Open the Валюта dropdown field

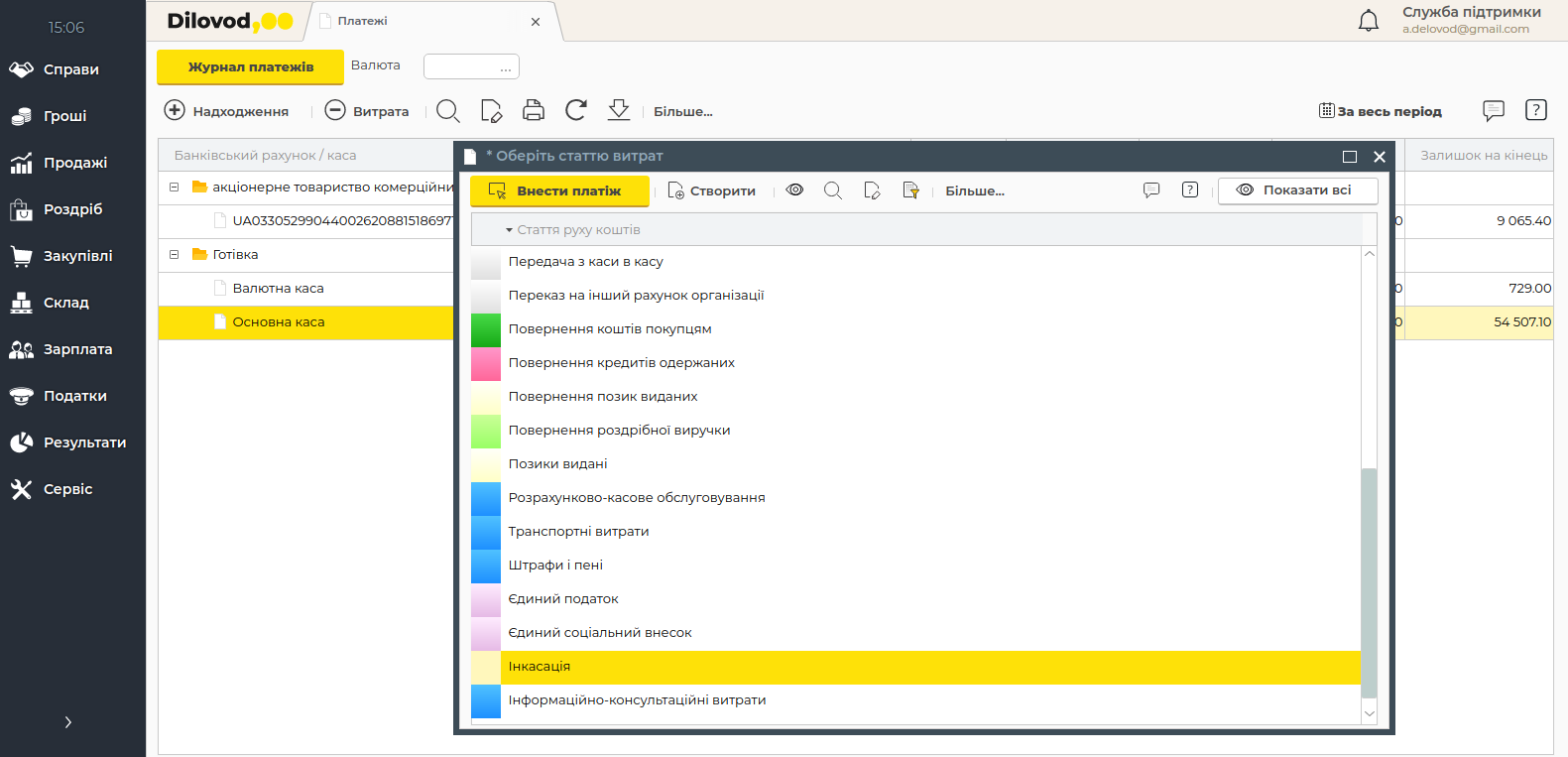[x=471, y=66]
